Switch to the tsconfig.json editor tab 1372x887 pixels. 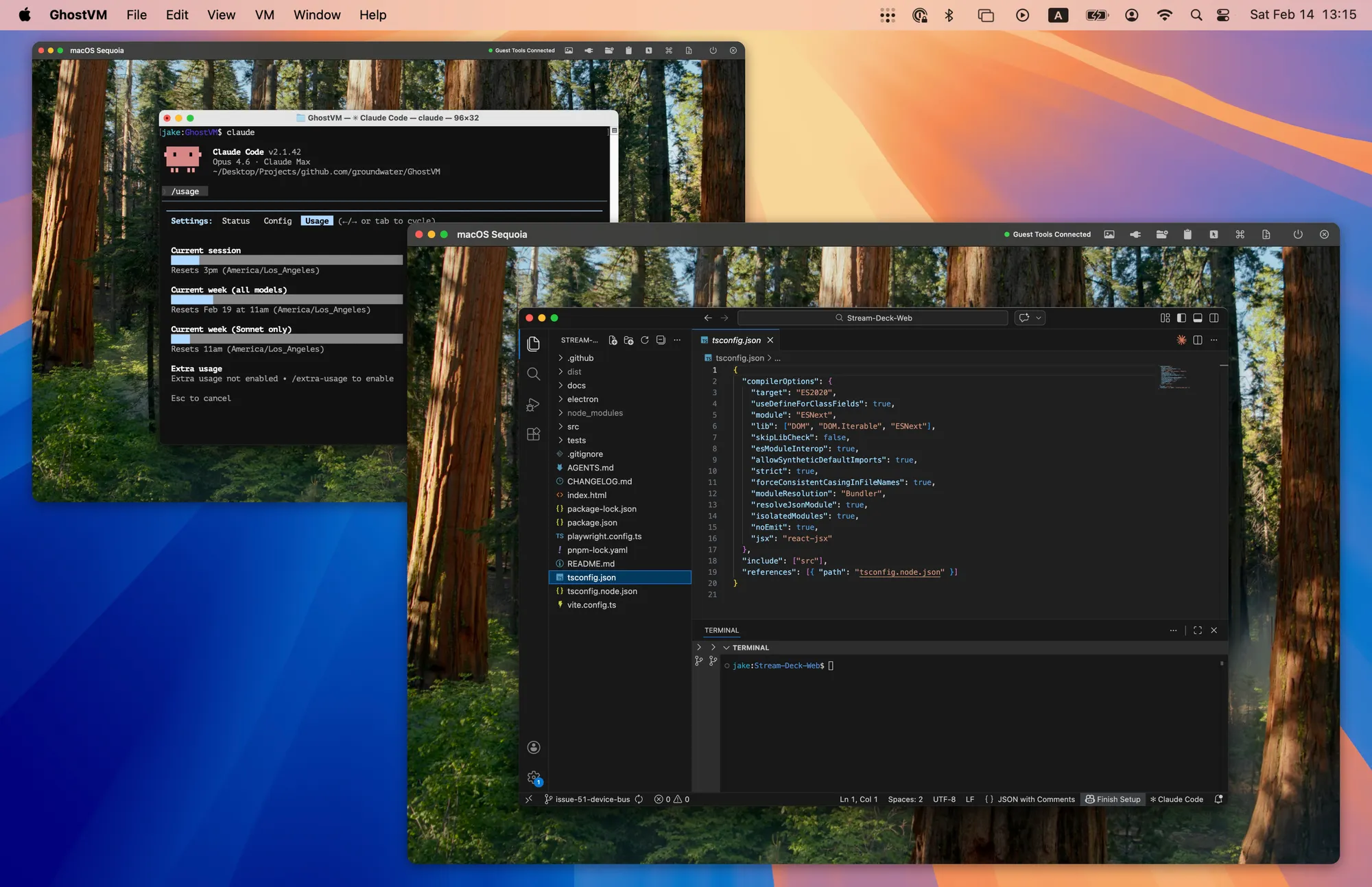(735, 340)
